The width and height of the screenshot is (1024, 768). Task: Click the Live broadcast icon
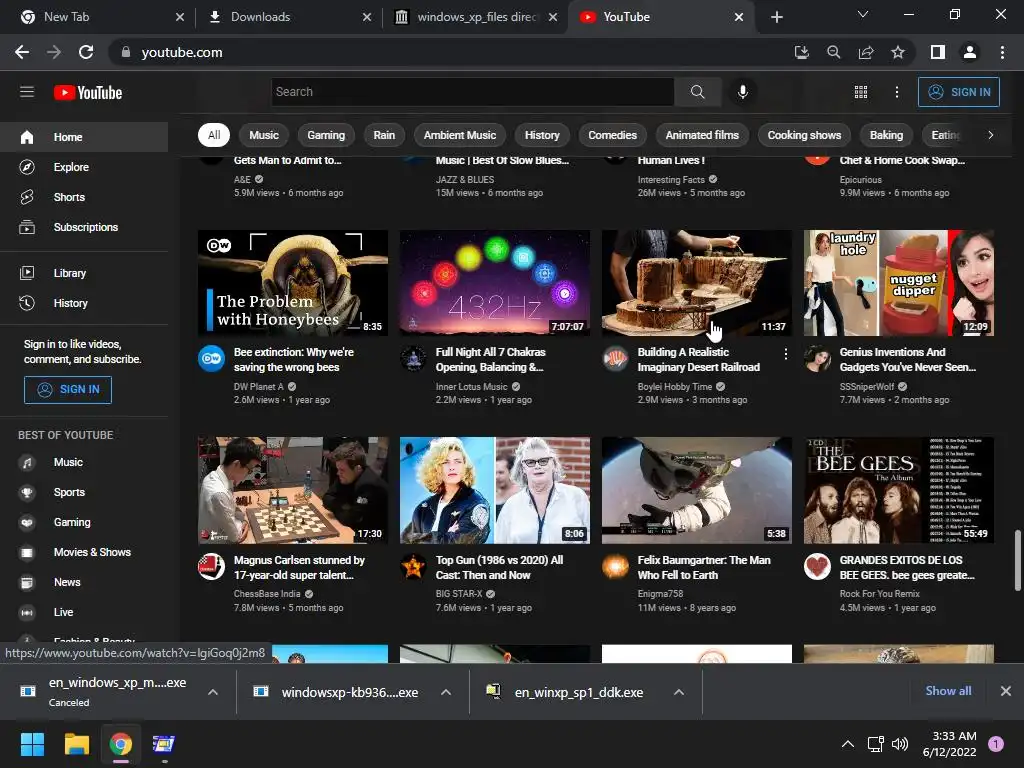click(27, 613)
